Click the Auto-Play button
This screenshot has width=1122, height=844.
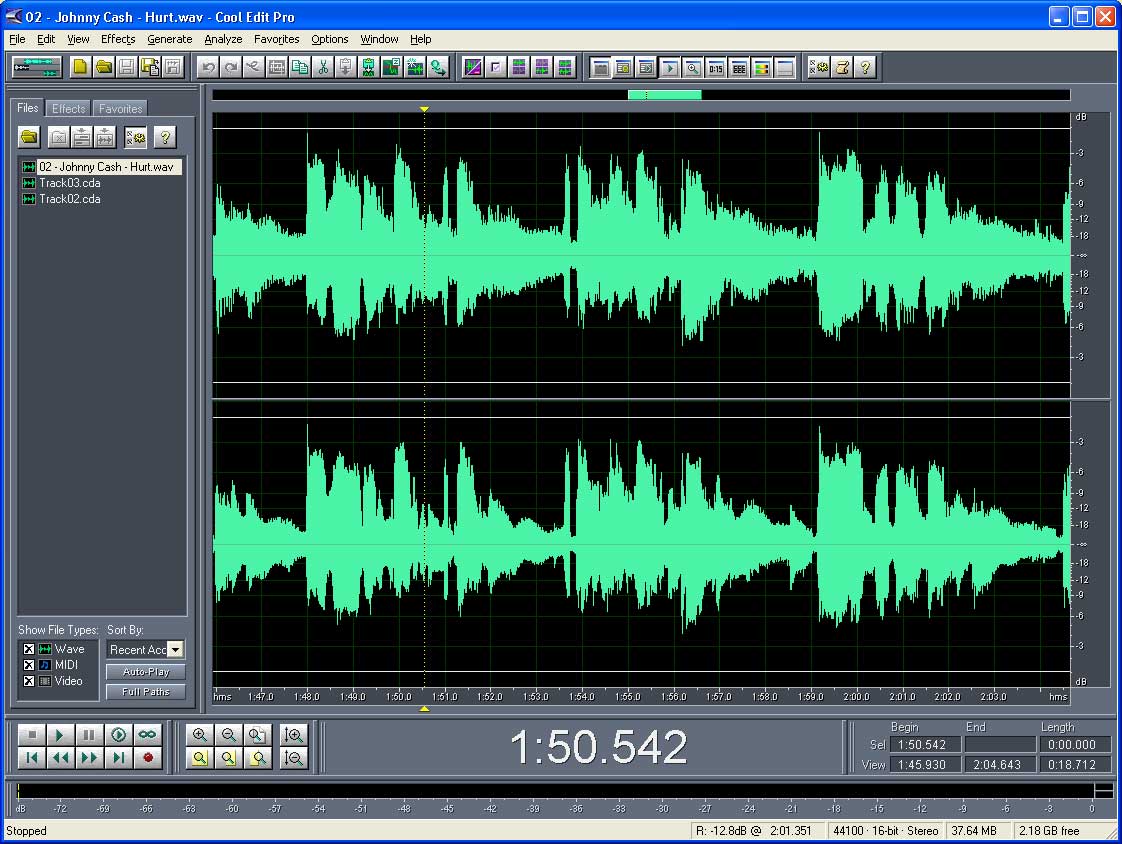146,672
